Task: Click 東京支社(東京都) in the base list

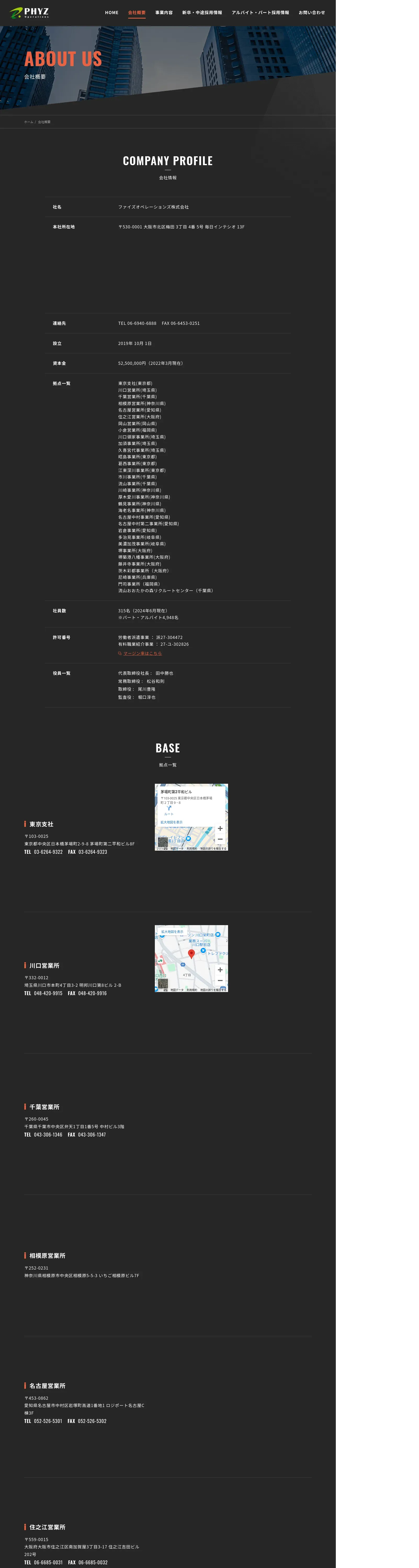Action: (135, 383)
